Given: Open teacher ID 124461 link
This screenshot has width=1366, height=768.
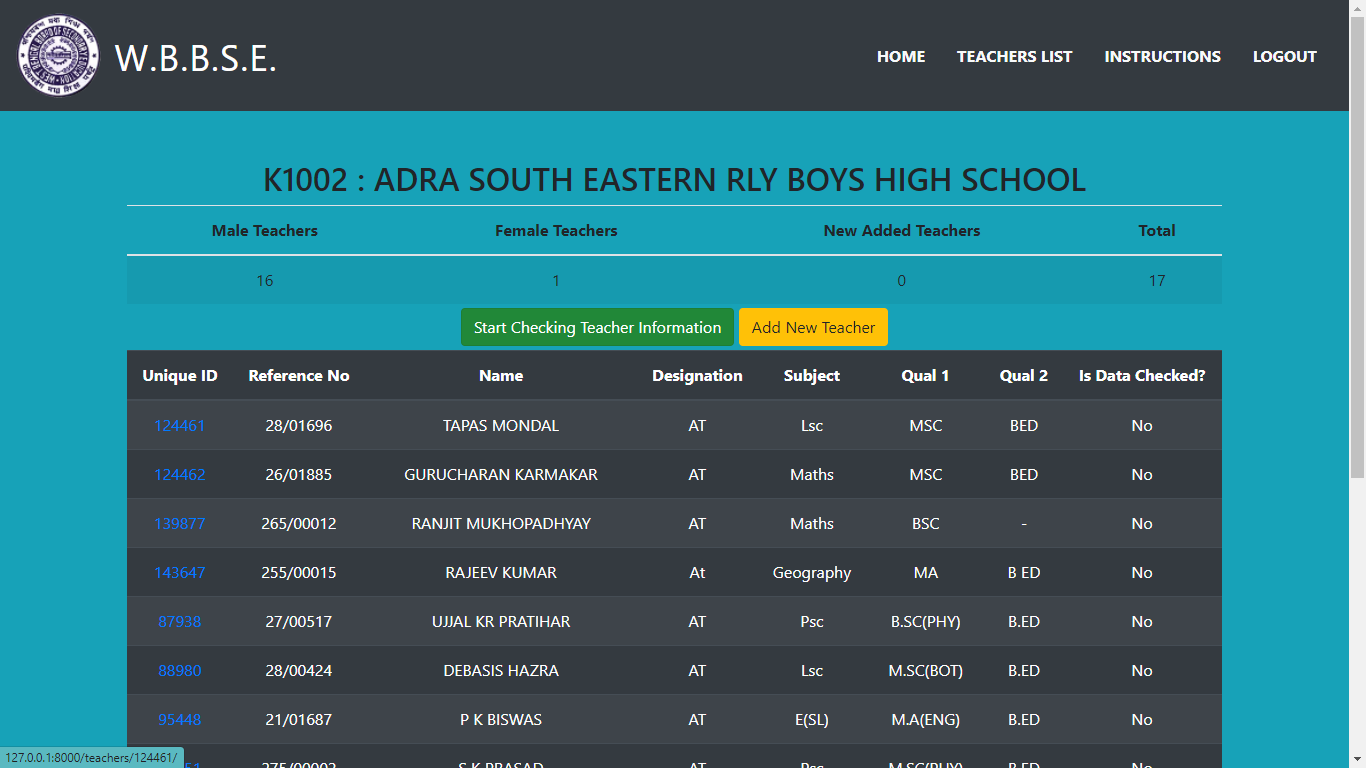Looking at the screenshot, I should click(179, 426).
